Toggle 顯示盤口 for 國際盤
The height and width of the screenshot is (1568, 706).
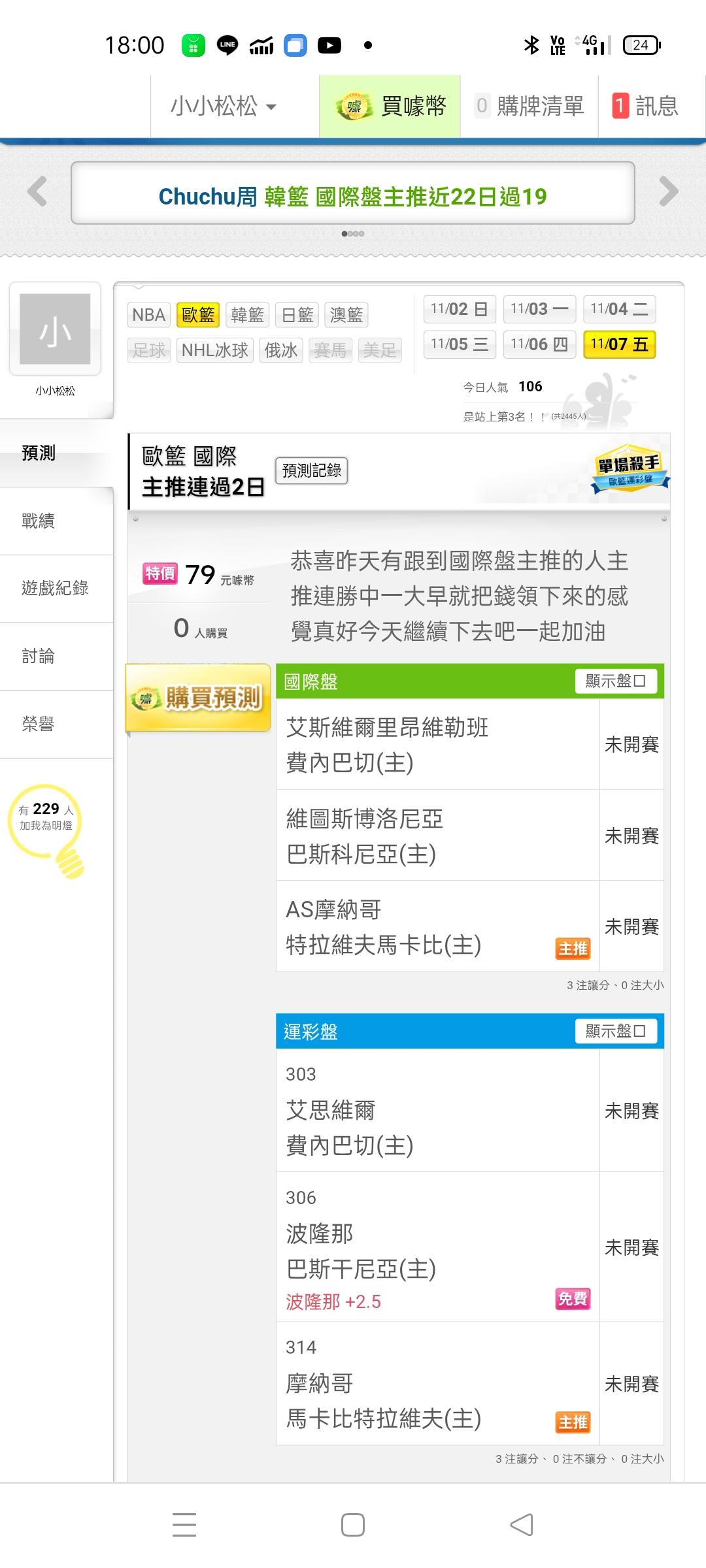pos(616,681)
